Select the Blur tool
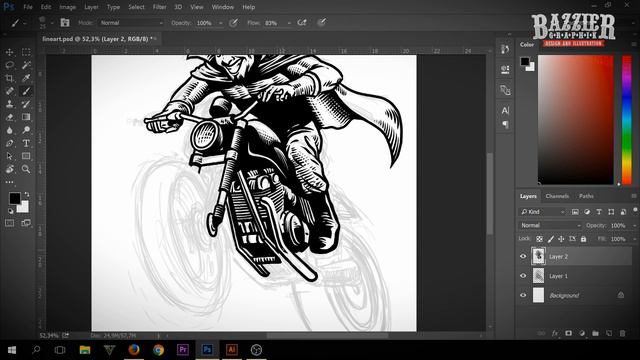The image size is (640, 360). click(9, 130)
